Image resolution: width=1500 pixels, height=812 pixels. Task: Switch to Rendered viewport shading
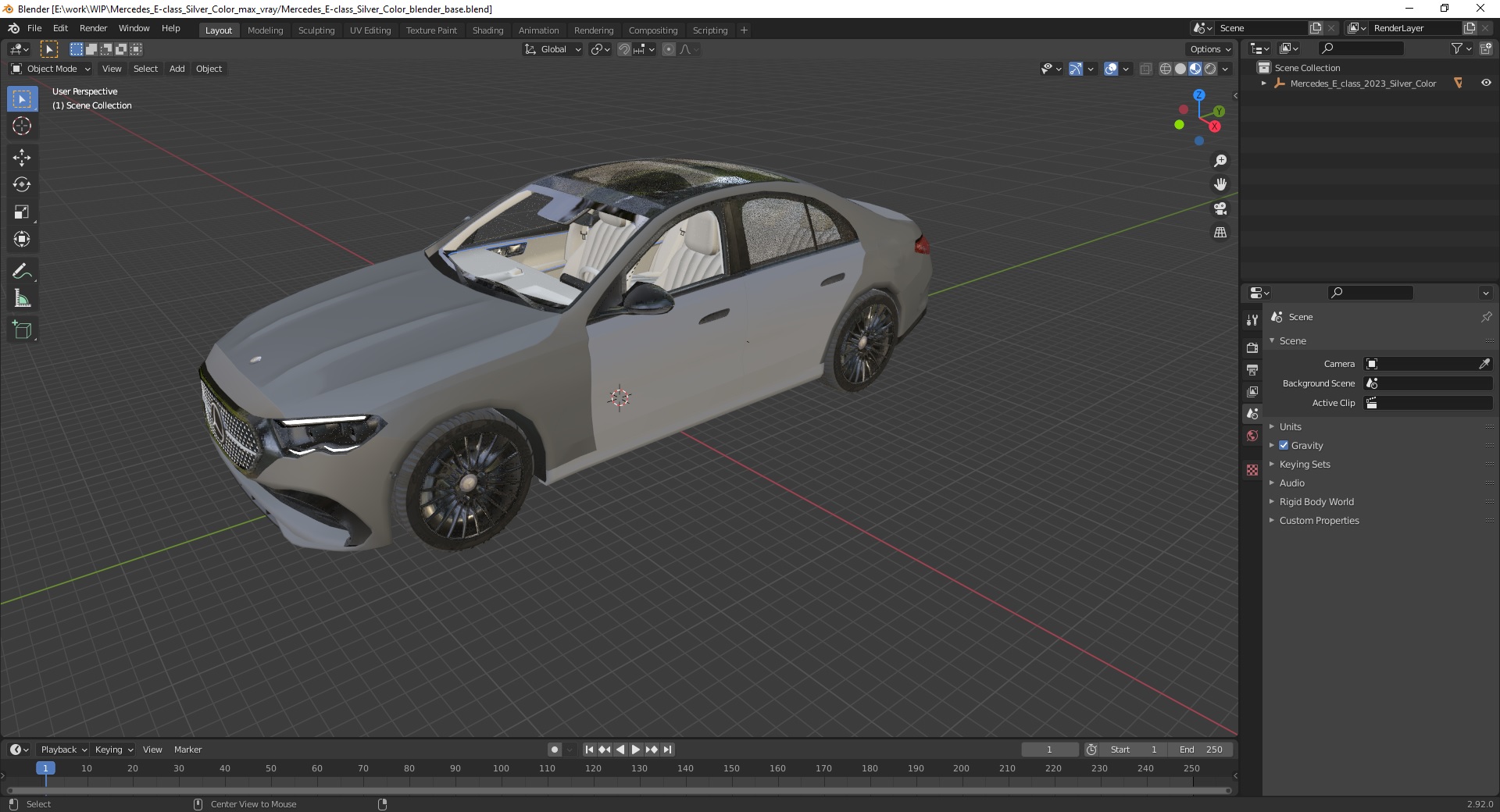(x=1210, y=69)
